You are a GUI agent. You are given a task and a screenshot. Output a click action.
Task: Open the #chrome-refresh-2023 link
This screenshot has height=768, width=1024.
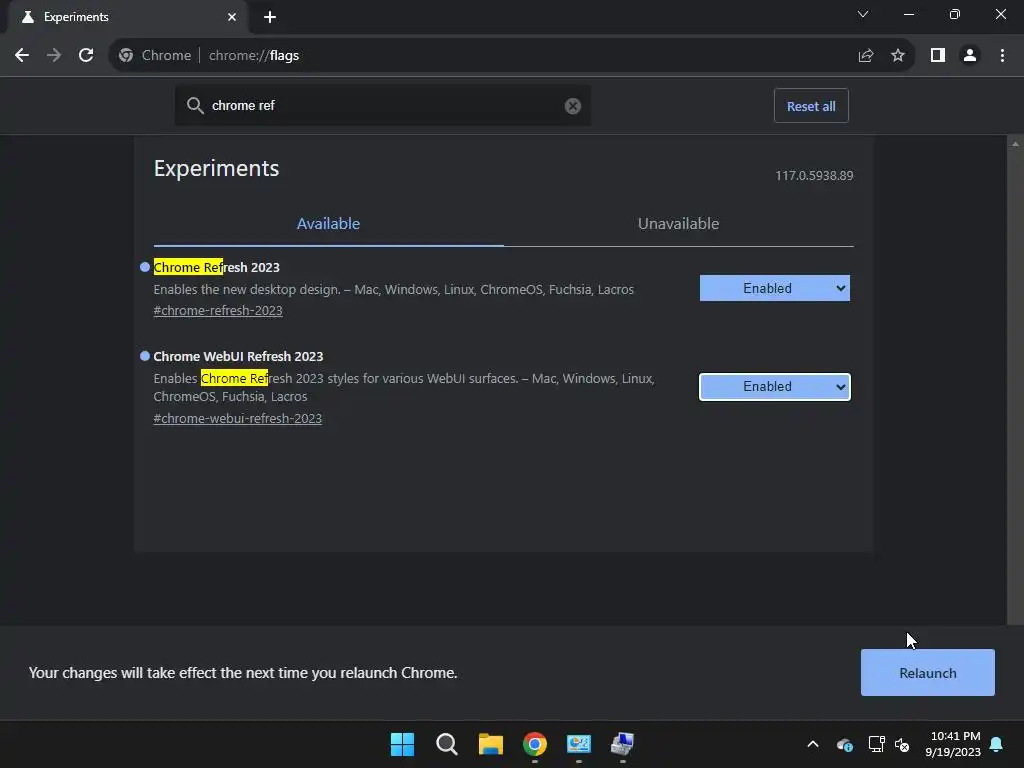coord(218,311)
